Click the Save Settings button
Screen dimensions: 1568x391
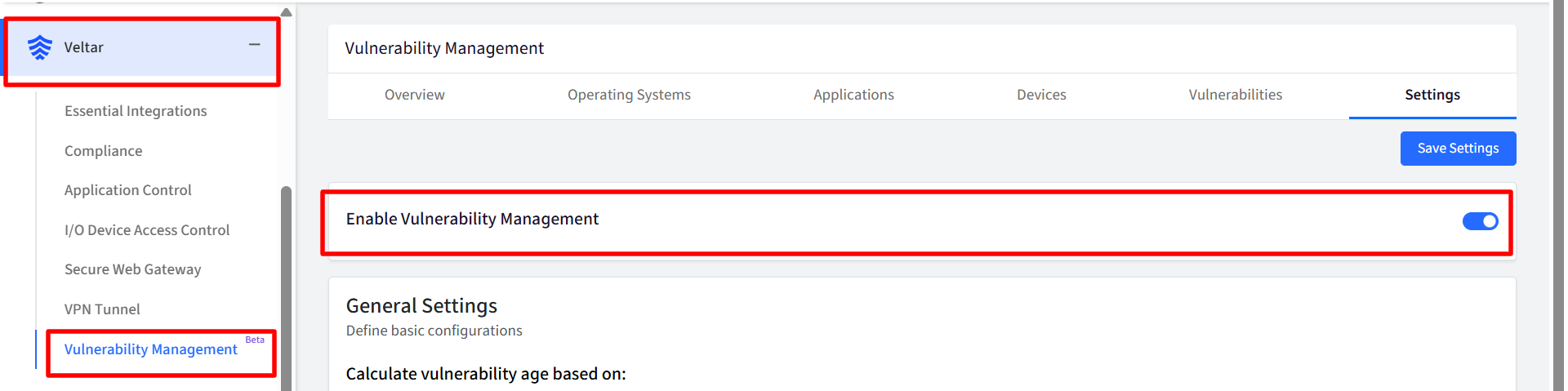(1458, 149)
